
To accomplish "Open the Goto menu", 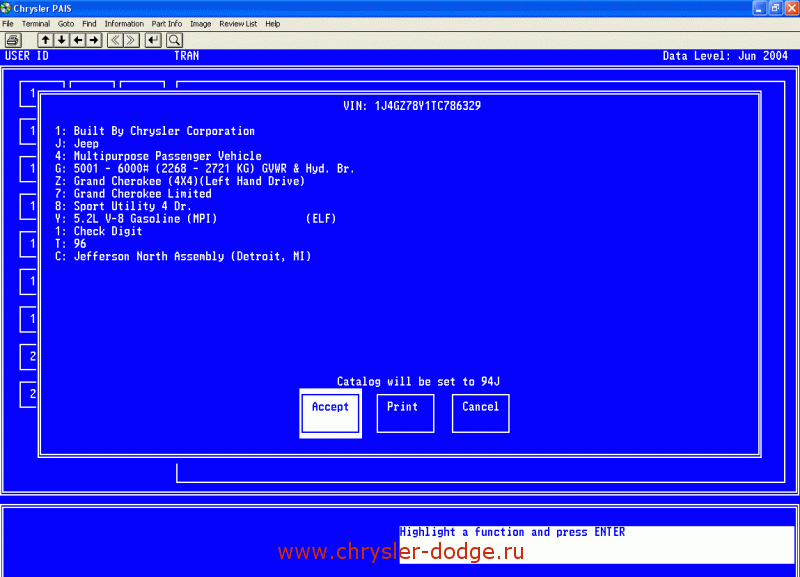I will click(x=66, y=23).
